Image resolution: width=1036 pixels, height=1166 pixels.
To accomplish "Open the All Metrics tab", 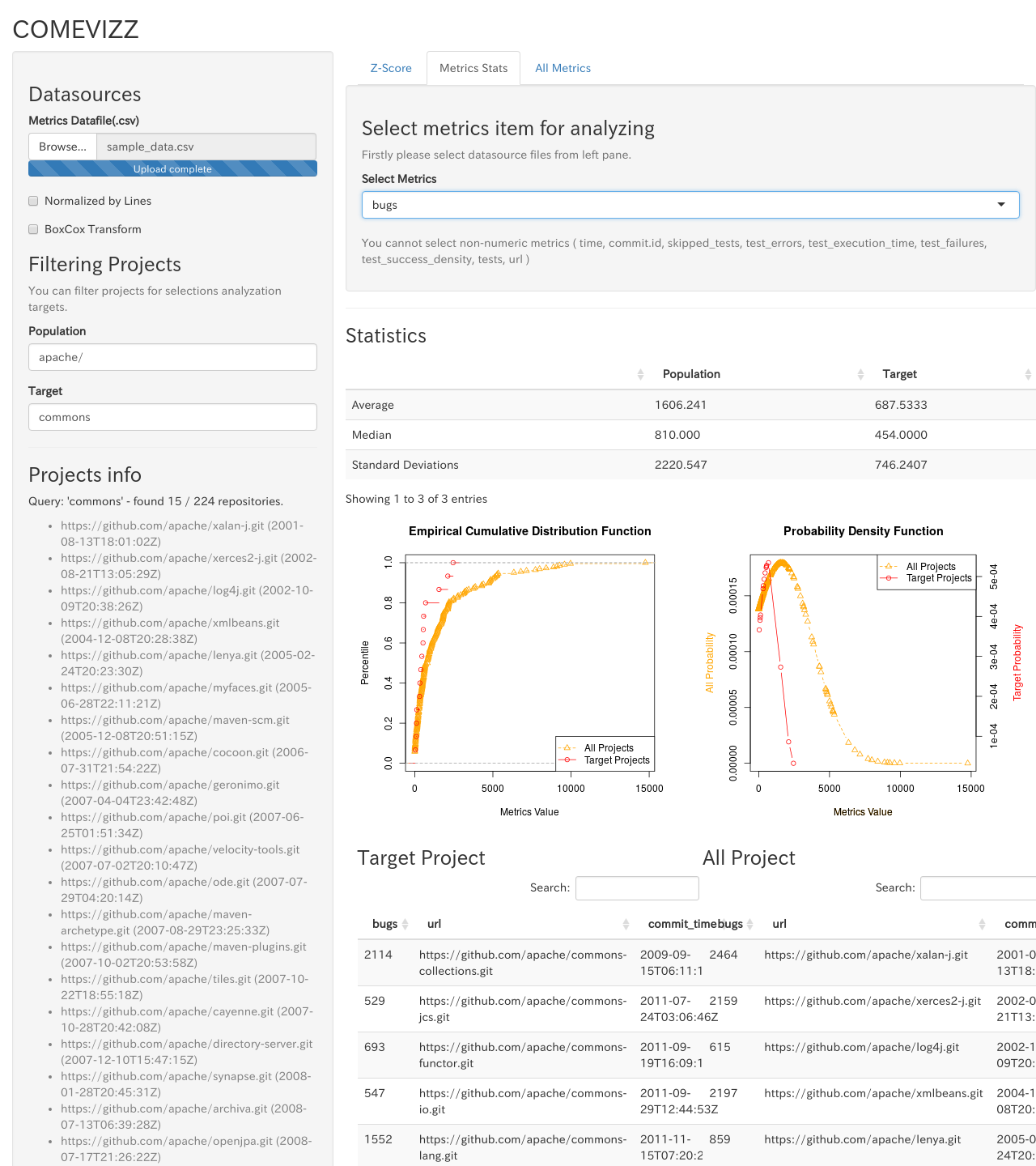I will (563, 68).
